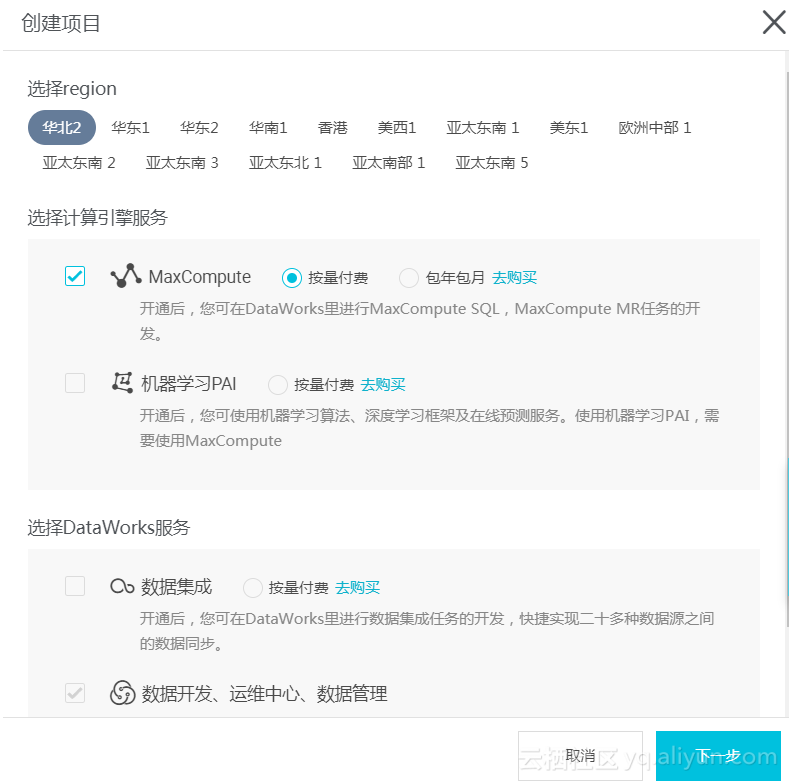Click the dialog's vertical scrollbar
The width and height of the screenshot is (789, 782).
(787, 349)
